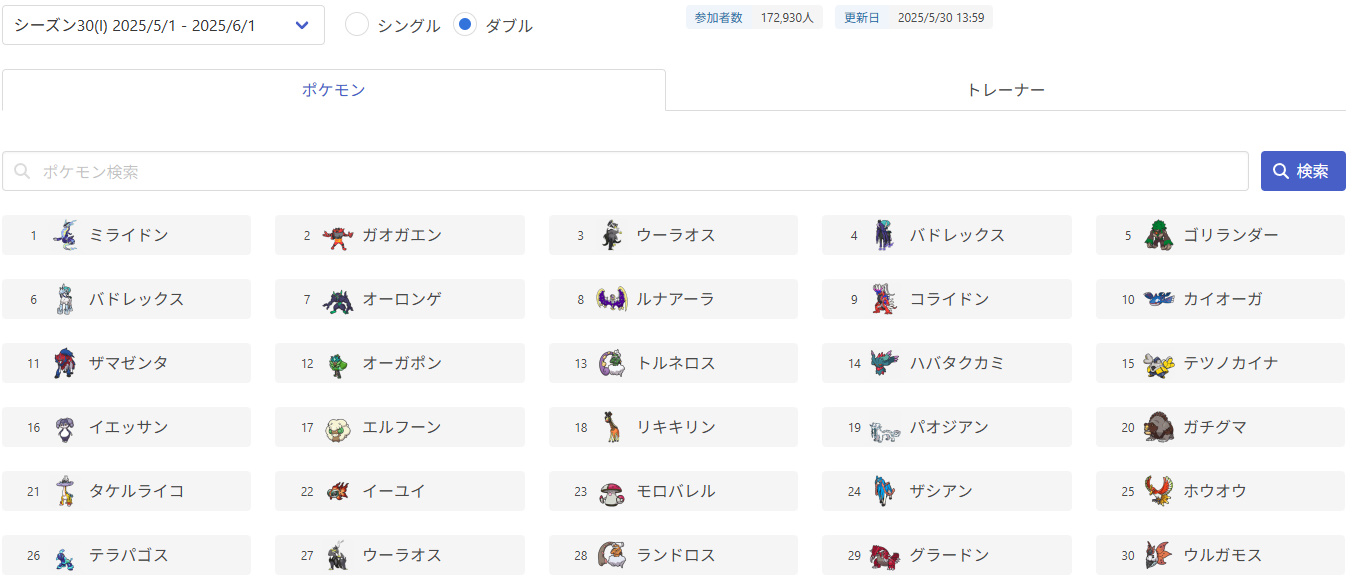1367x586 pixels.
Task: Open the シーズン30 season dropdown
Action: point(163,25)
